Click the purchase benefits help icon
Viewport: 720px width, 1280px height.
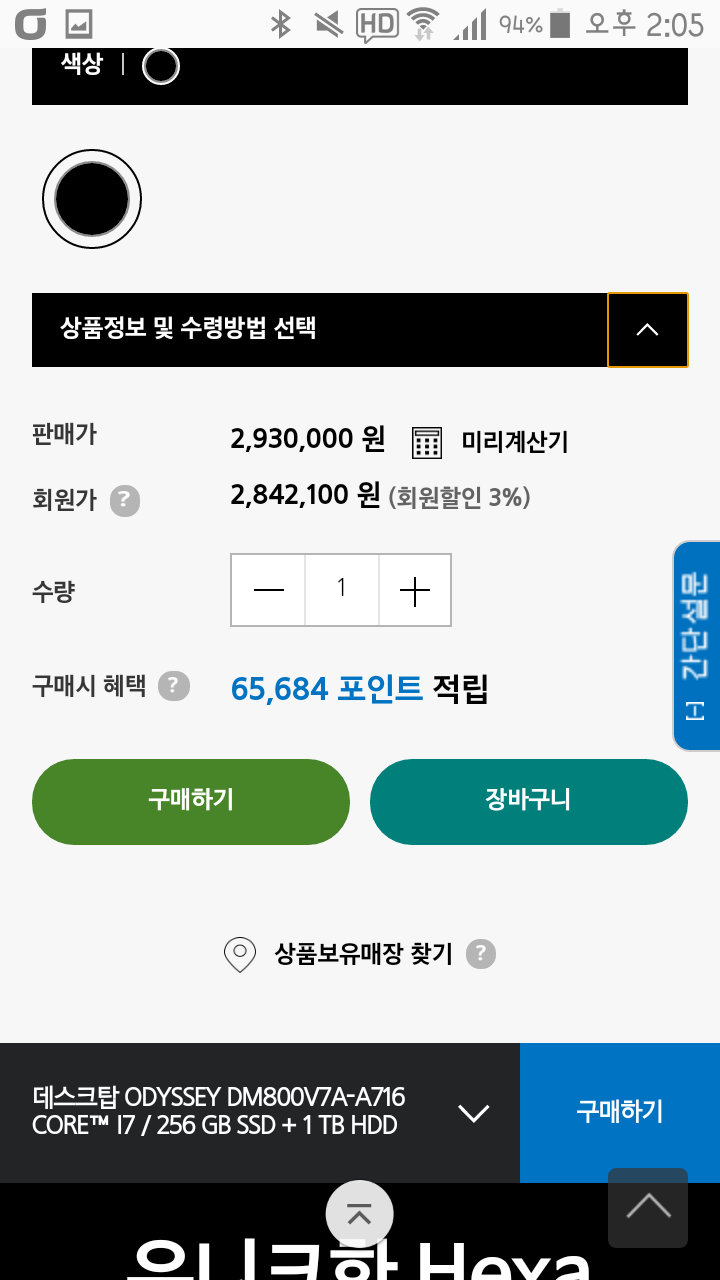pos(173,686)
